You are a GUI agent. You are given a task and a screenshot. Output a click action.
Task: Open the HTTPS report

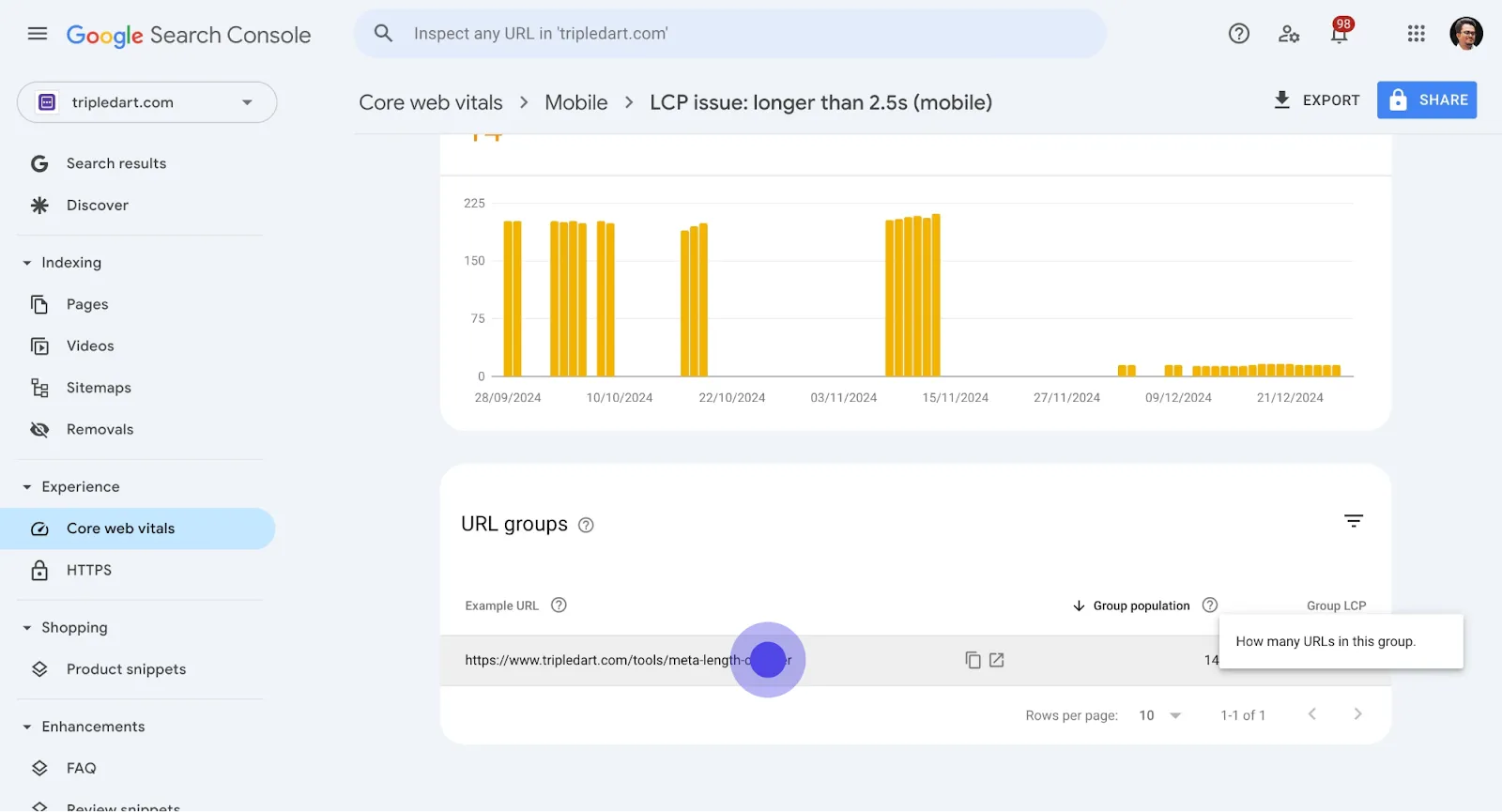pyautogui.click(x=89, y=571)
